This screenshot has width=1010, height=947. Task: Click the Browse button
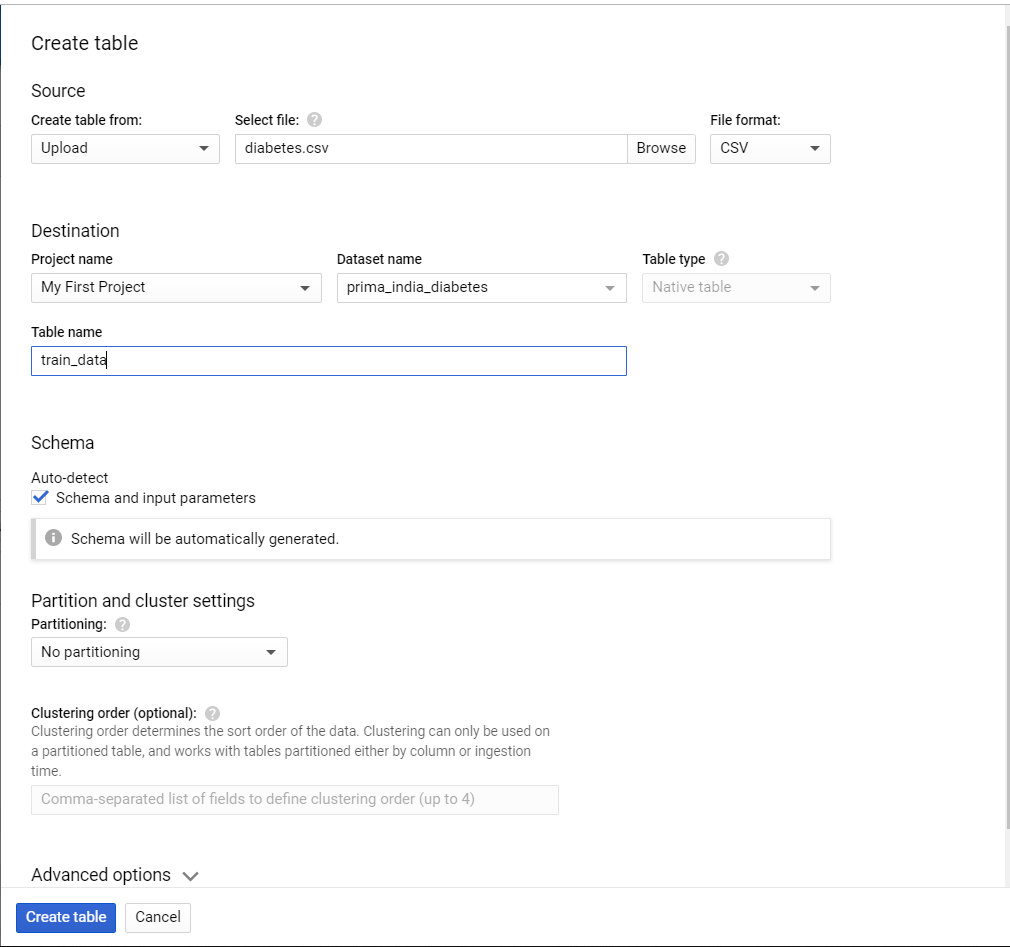click(x=661, y=148)
